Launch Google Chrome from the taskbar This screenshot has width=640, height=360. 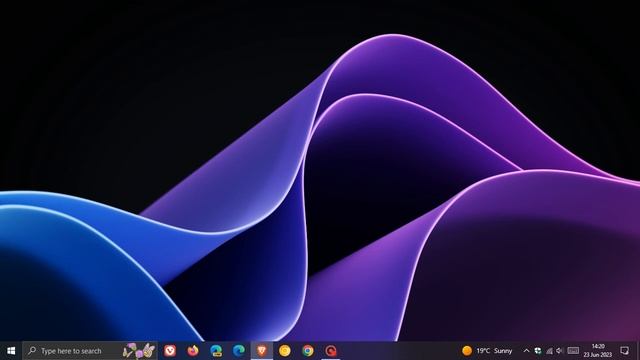tap(308, 351)
